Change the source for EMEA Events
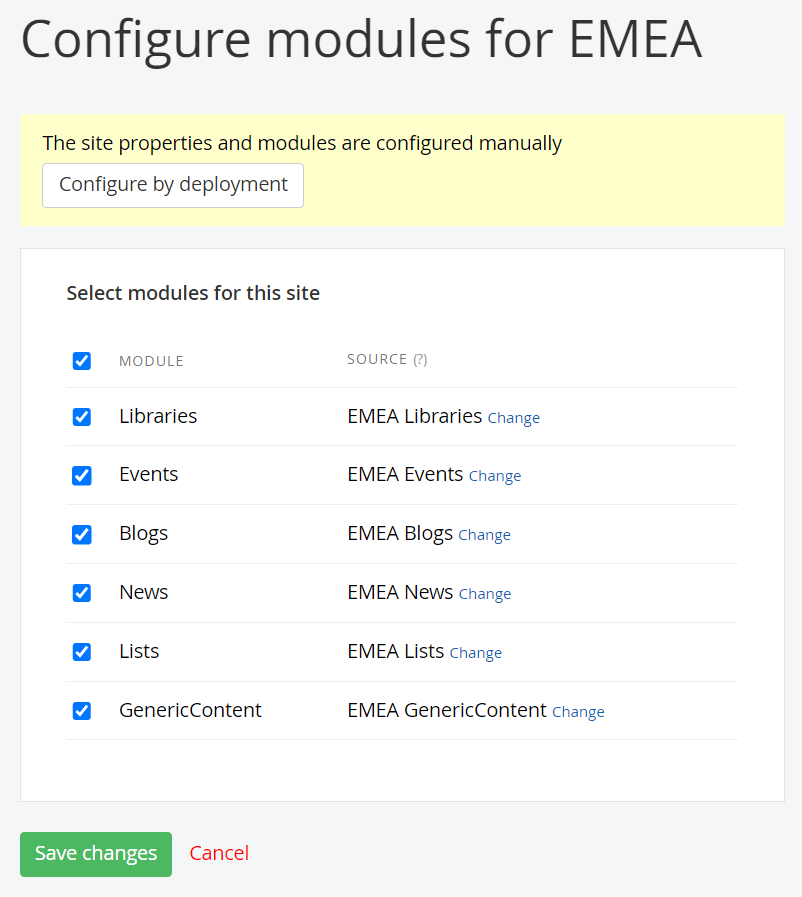Image resolution: width=802 pixels, height=897 pixels. 494,476
